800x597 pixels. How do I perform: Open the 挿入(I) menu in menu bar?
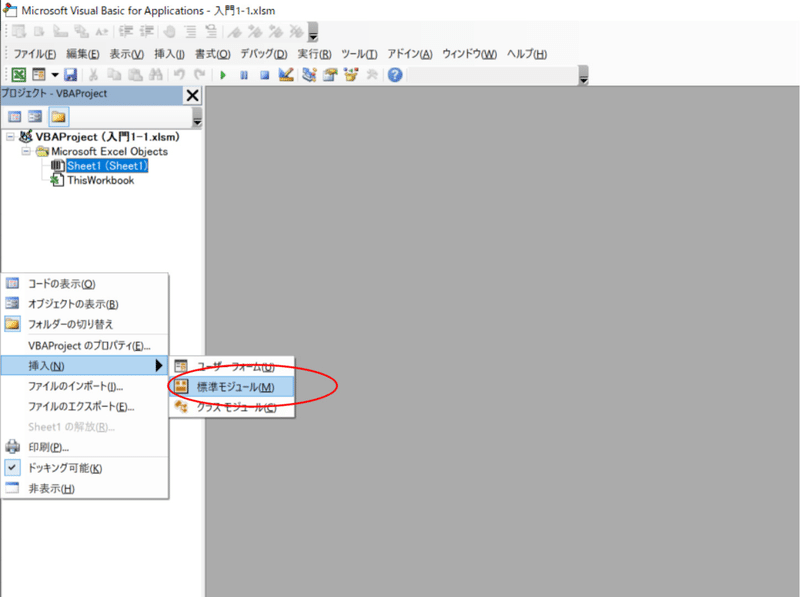[169, 54]
